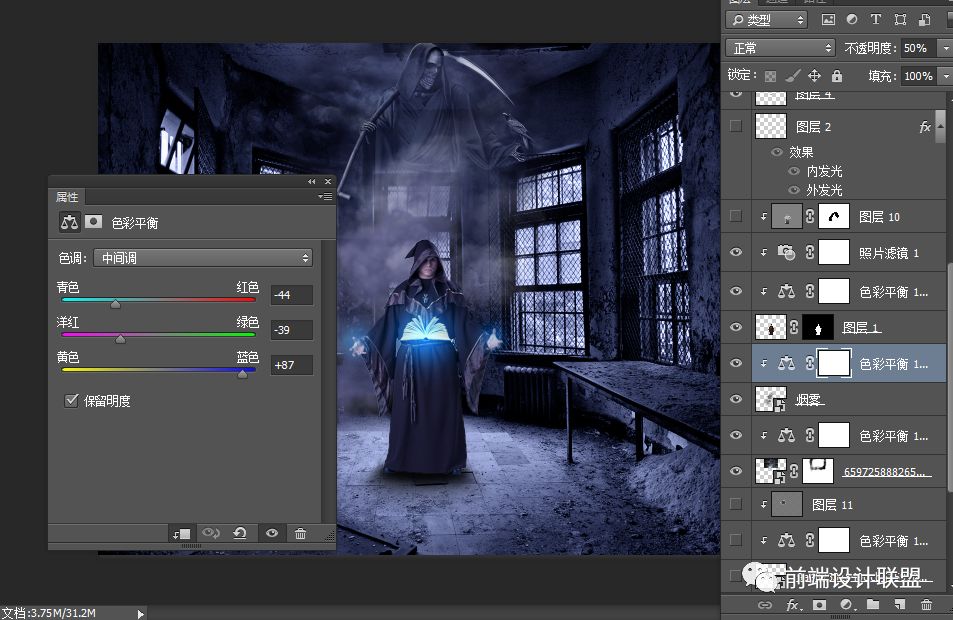
Task: Open 填充 slider arrow
Action: (x=945, y=76)
